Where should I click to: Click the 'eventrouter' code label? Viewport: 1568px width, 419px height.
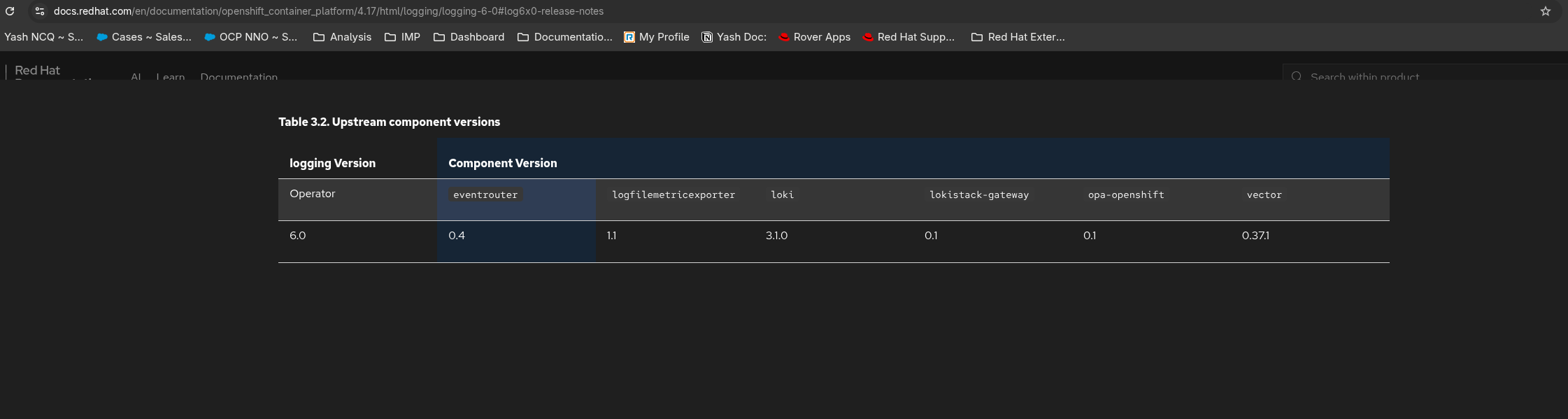[485, 195]
